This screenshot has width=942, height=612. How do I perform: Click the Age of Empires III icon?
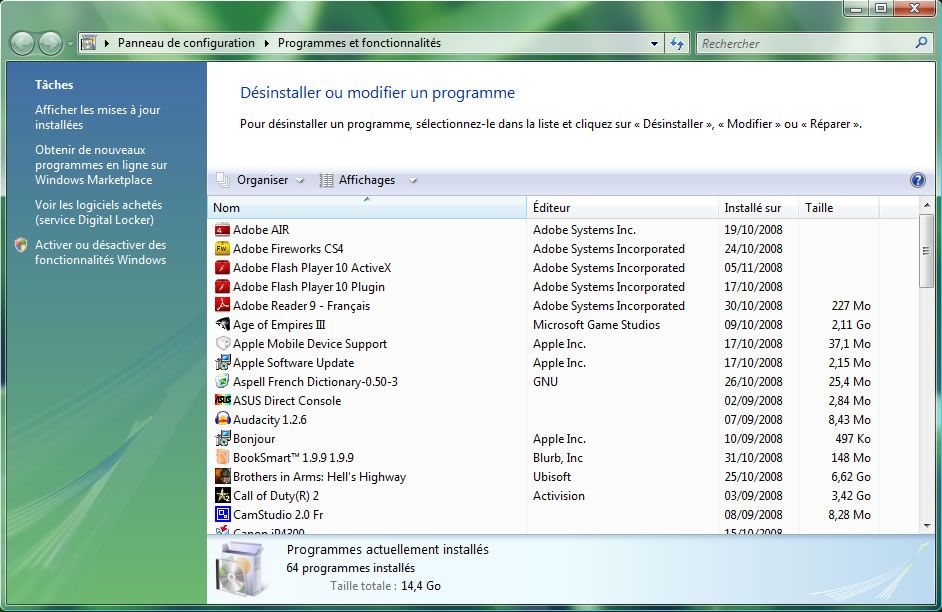tap(222, 325)
